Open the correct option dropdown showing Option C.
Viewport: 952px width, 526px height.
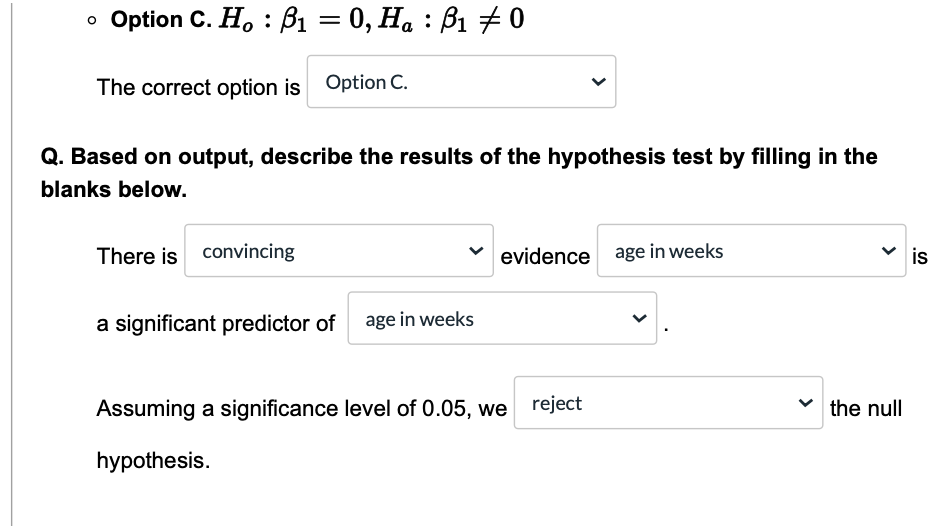[460, 83]
